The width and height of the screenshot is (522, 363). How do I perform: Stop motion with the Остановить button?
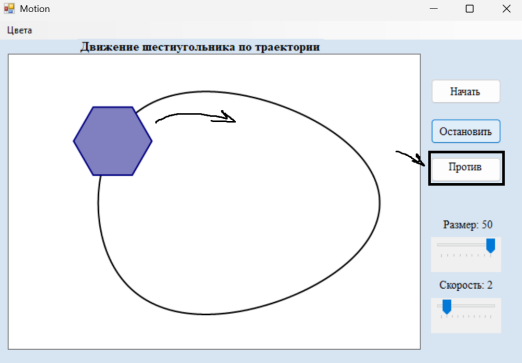tap(466, 131)
